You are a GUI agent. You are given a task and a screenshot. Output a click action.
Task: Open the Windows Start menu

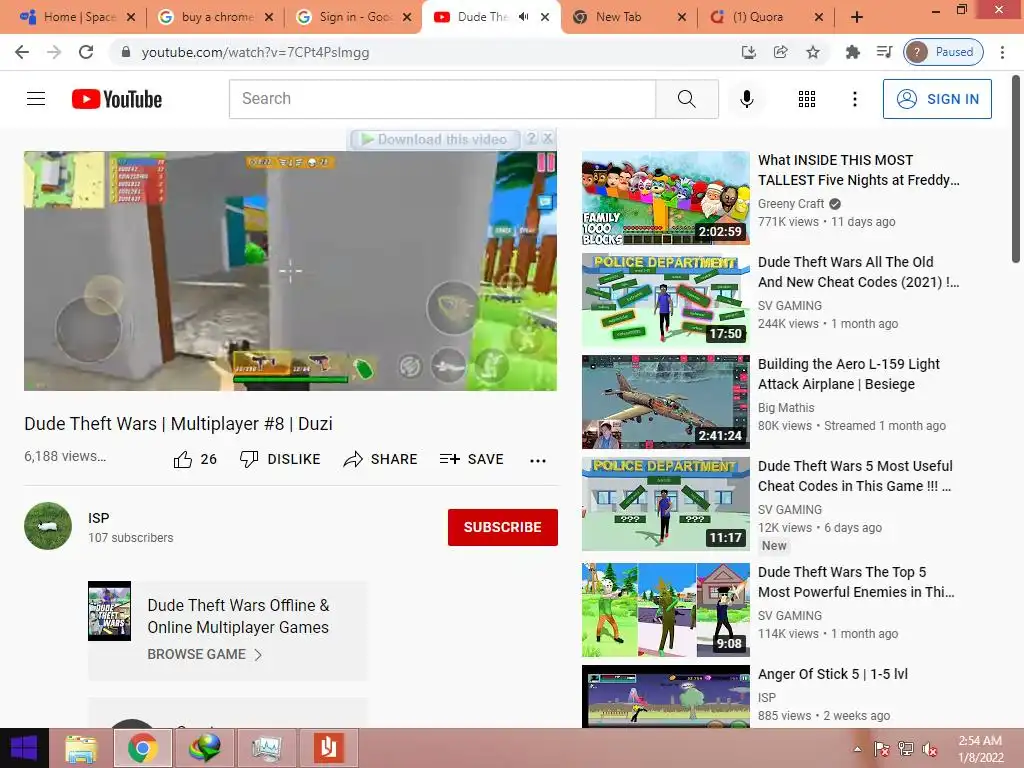point(24,748)
